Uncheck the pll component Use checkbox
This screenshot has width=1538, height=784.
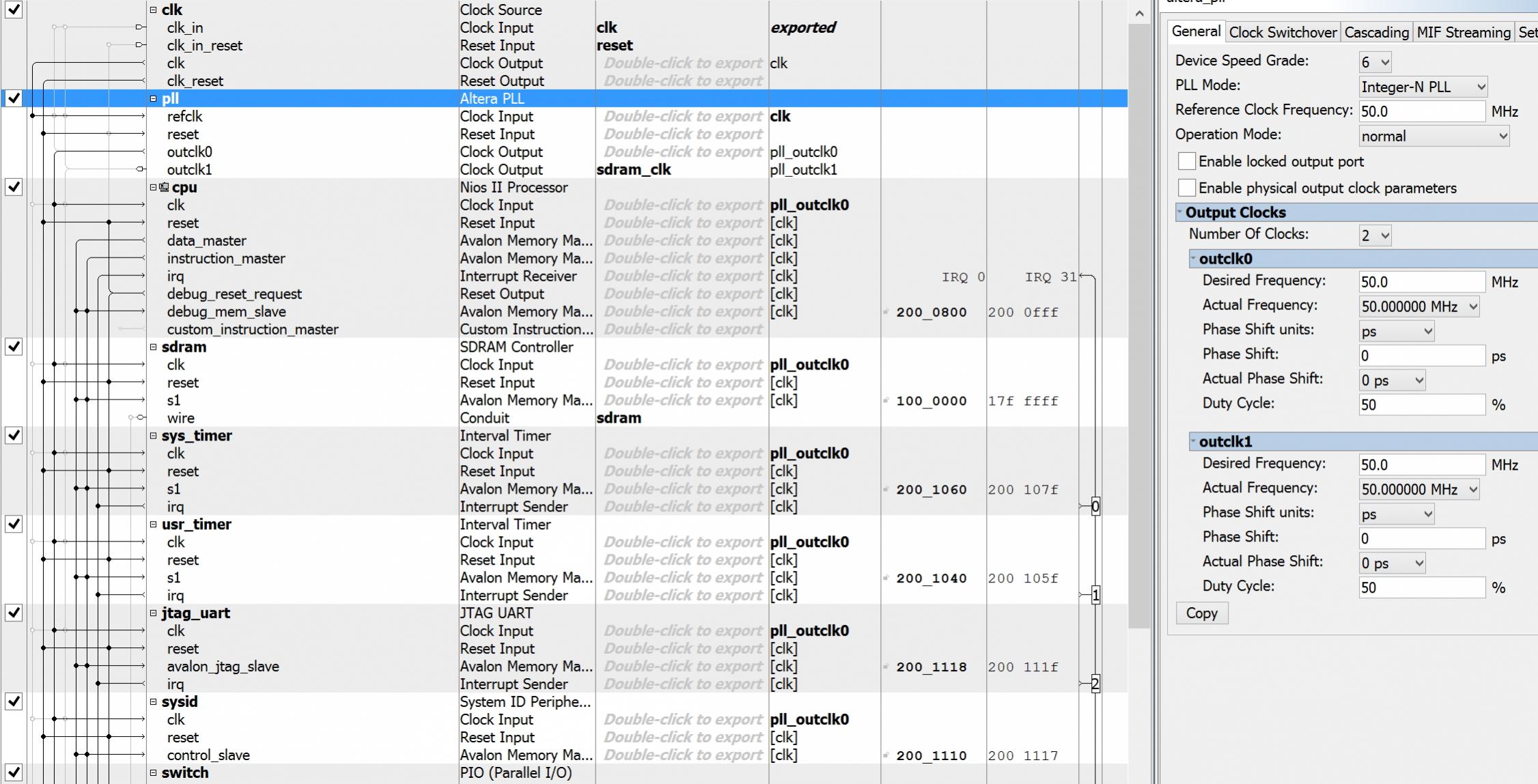[14, 98]
